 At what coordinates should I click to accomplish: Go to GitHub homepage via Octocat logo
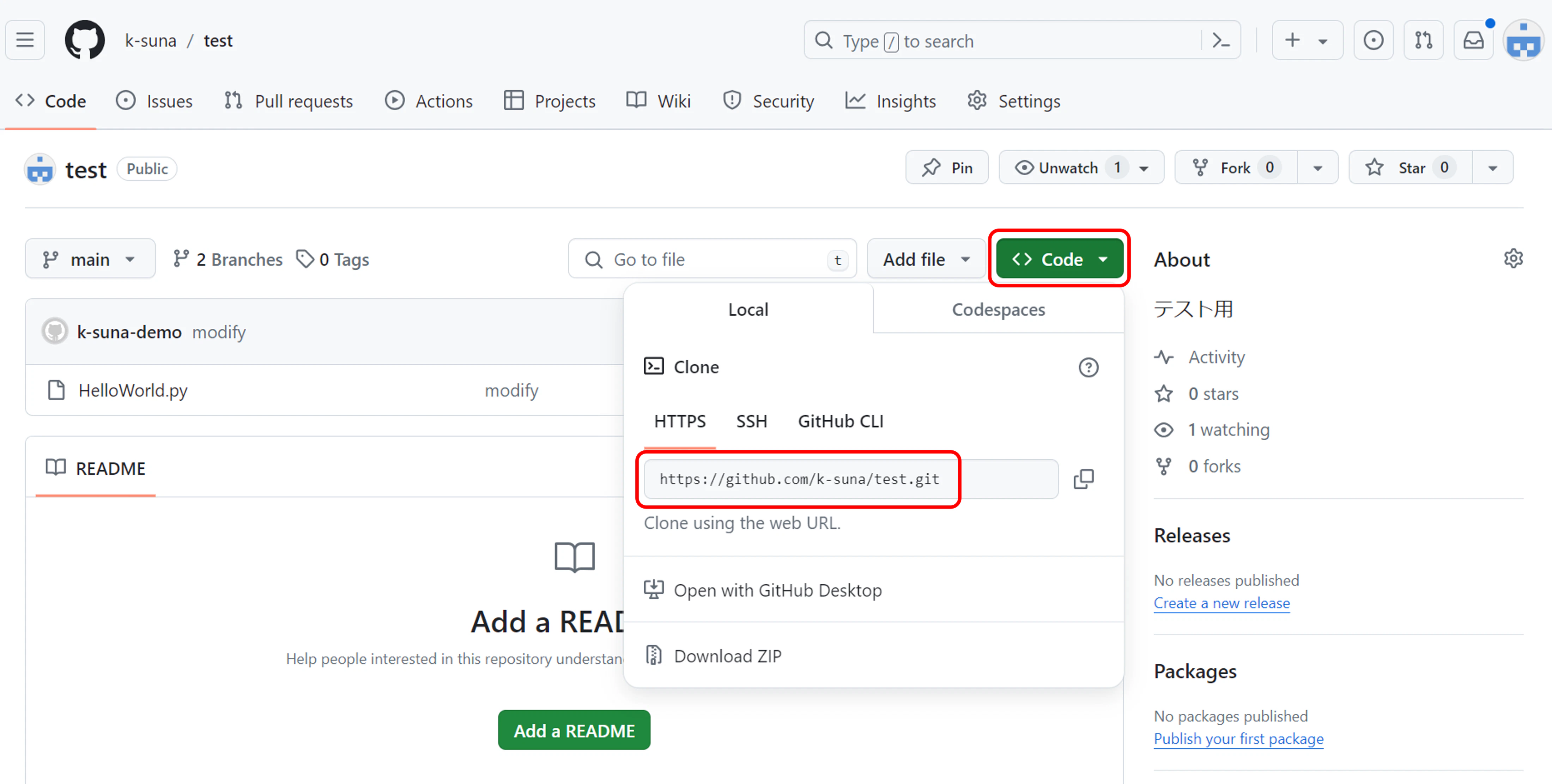click(x=84, y=40)
